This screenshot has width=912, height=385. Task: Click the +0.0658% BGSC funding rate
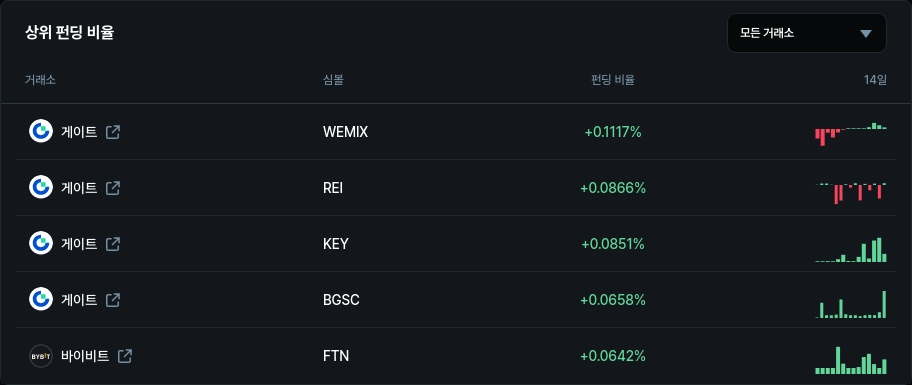click(x=613, y=300)
